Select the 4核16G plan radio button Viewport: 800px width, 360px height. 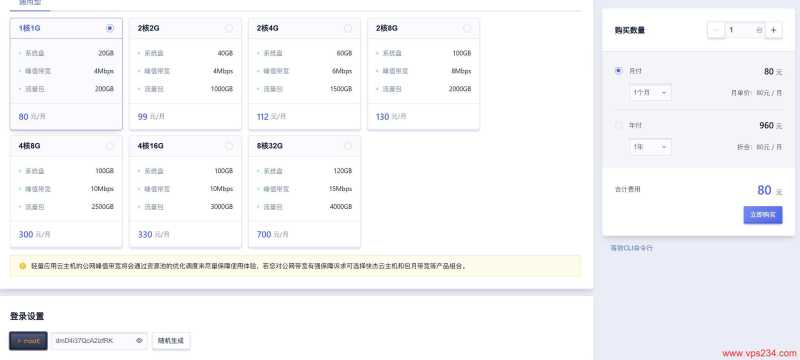click(x=229, y=146)
